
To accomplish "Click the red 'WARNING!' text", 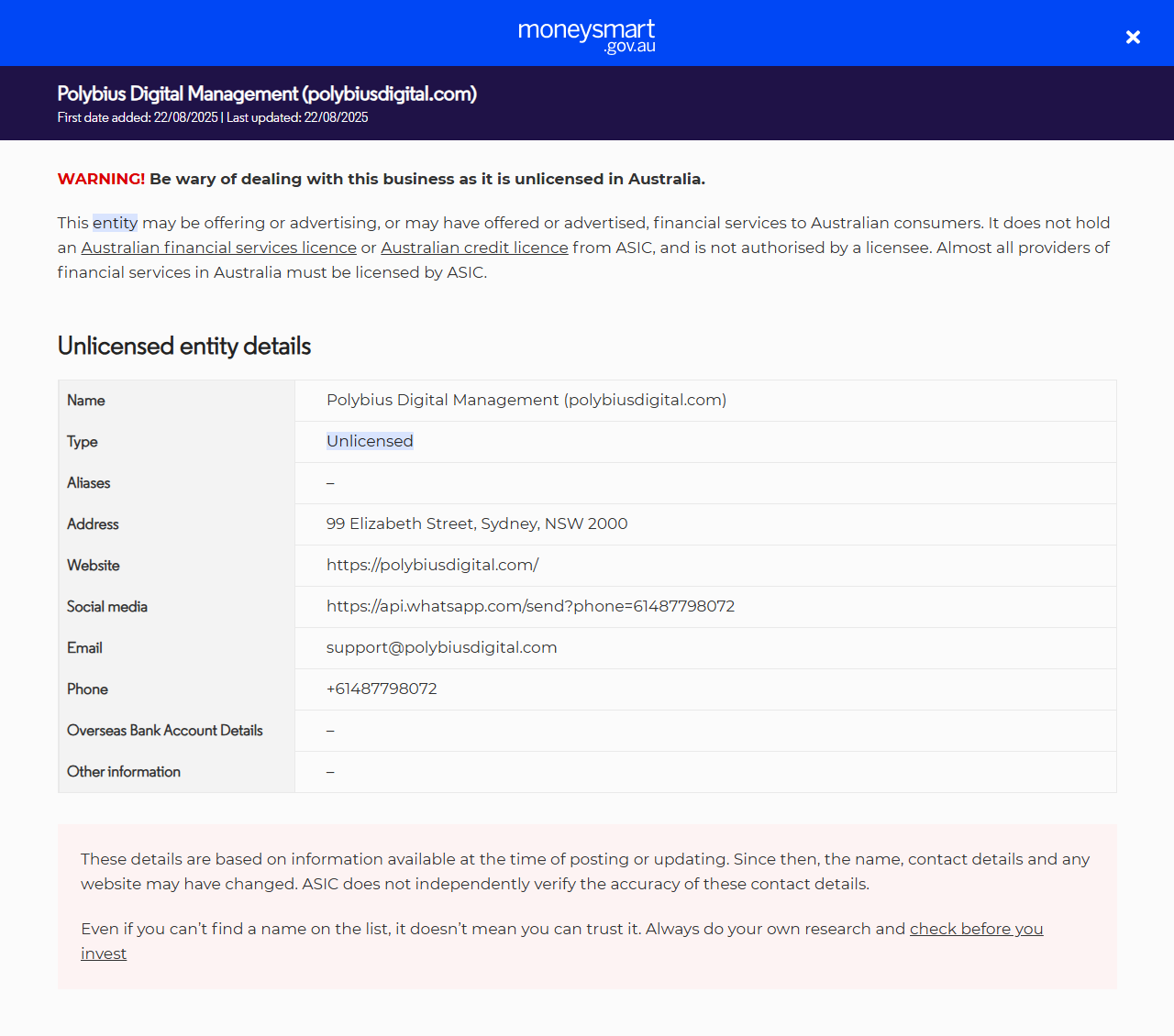I will click(x=101, y=179).
